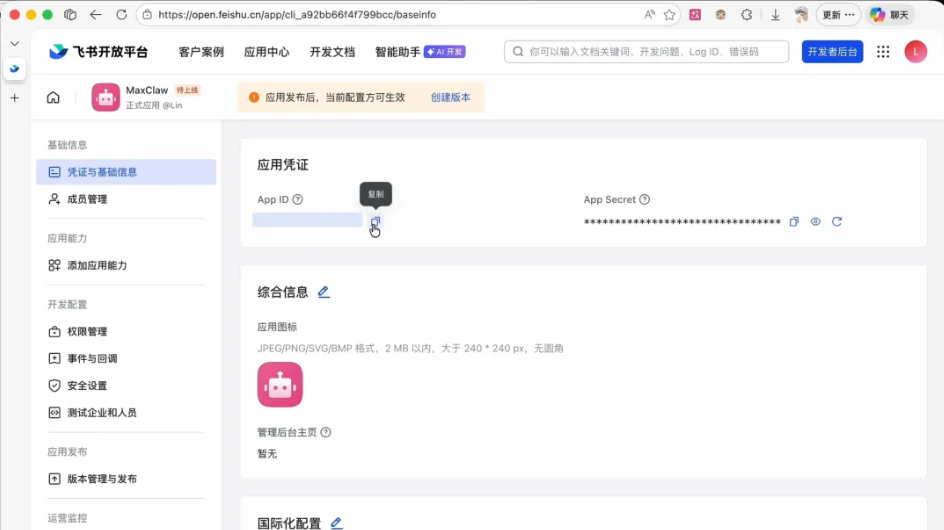944x530 pixels.
Task: Expand the vertical tabs chevron
Action: 14,43
